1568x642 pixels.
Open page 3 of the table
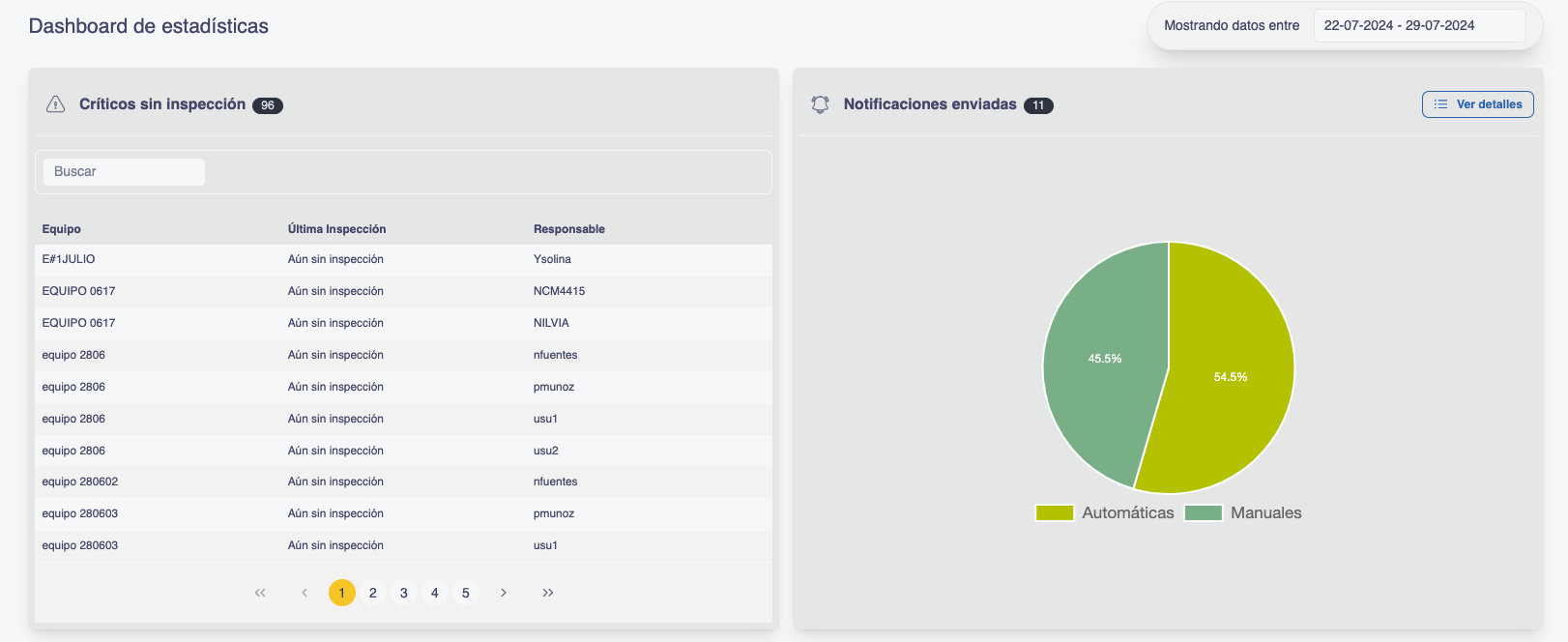tap(403, 593)
